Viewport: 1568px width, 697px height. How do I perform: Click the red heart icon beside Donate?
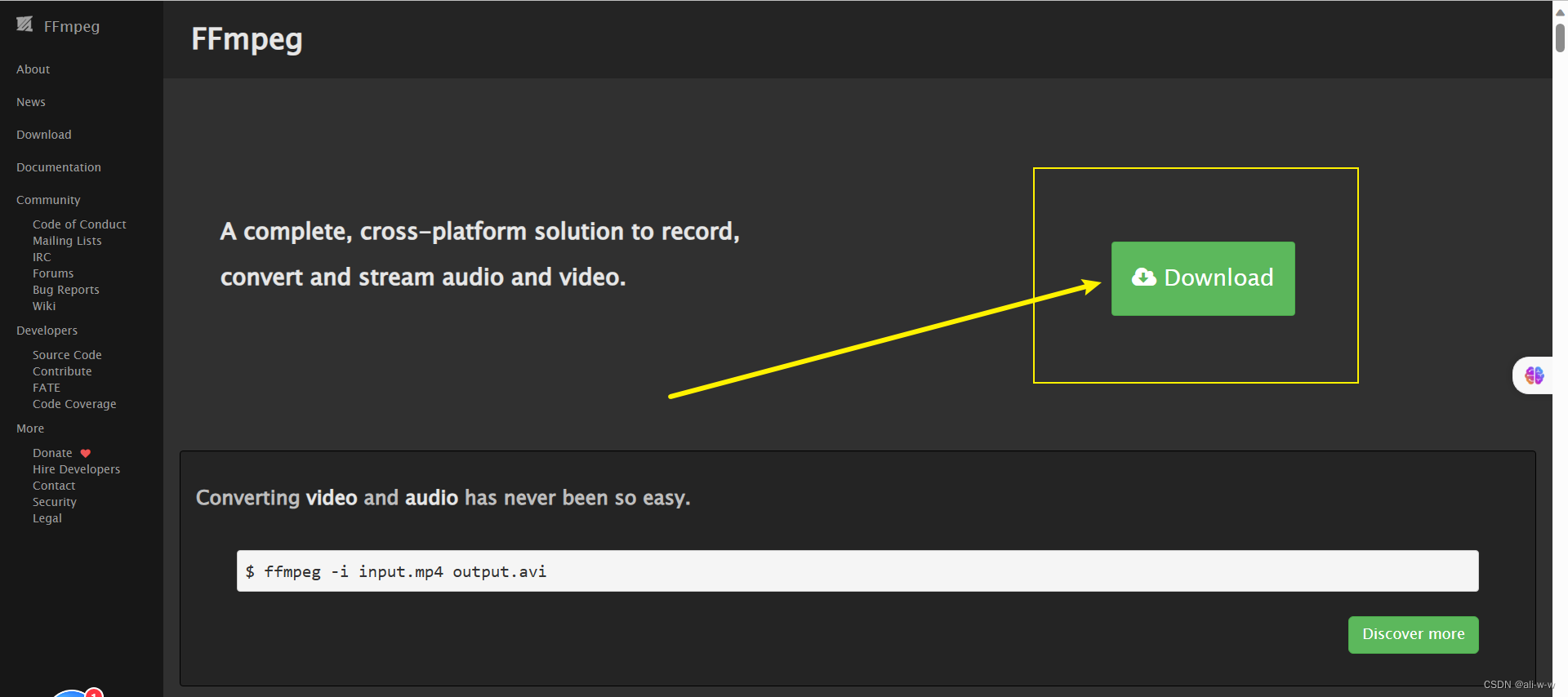[x=86, y=453]
